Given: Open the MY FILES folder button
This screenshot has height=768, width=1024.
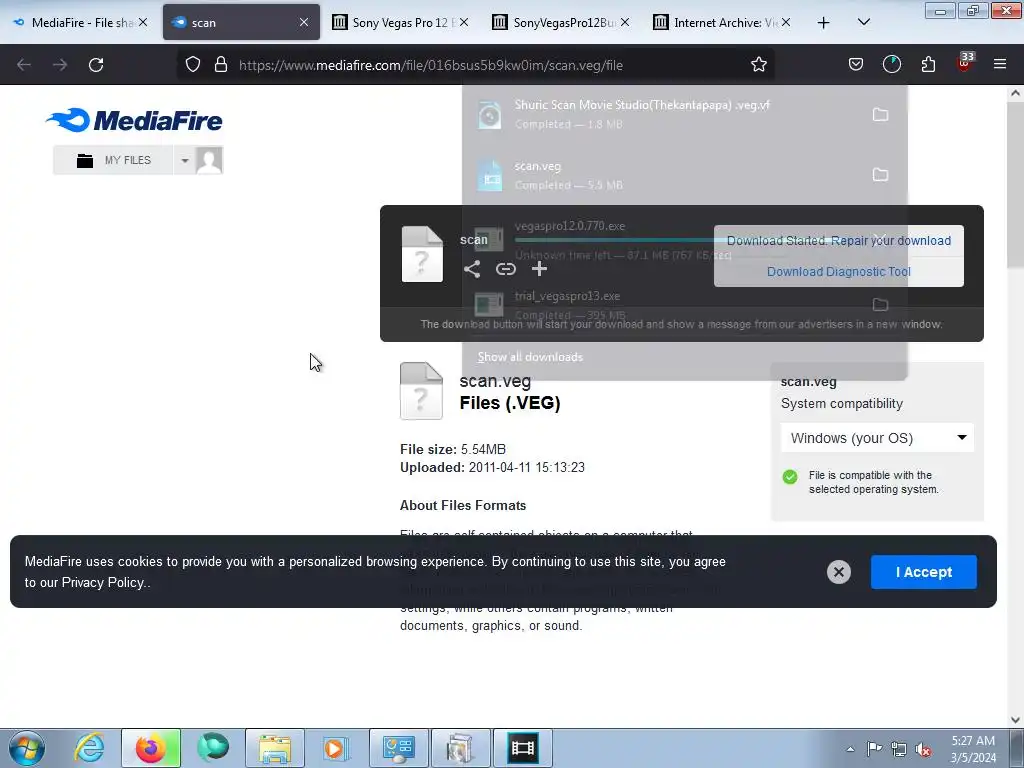Looking at the screenshot, I should coord(114,160).
